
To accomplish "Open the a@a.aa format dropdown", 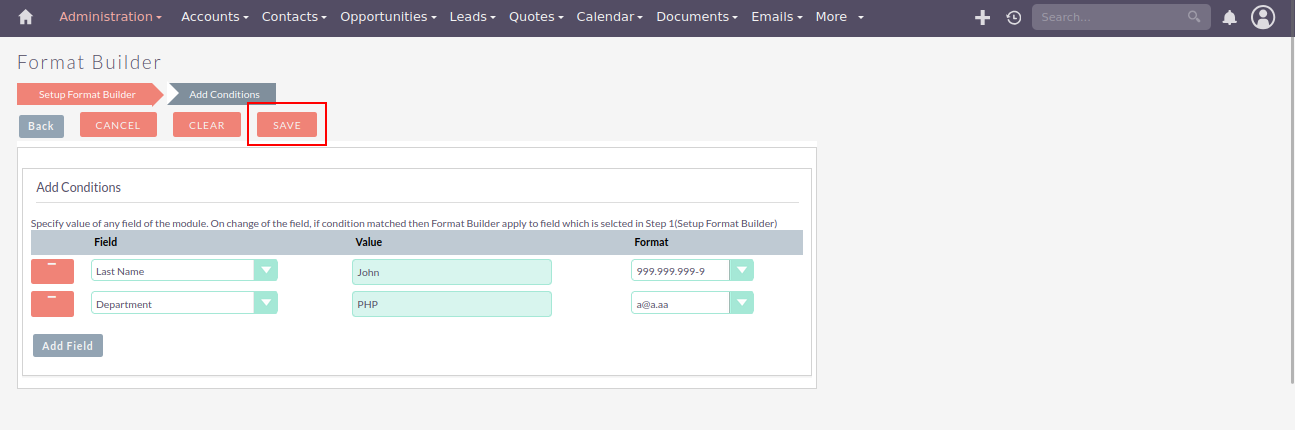I will 741,304.
